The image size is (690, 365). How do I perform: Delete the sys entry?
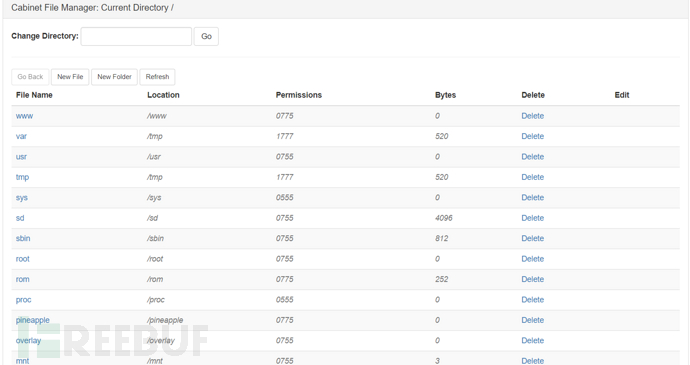532,198
